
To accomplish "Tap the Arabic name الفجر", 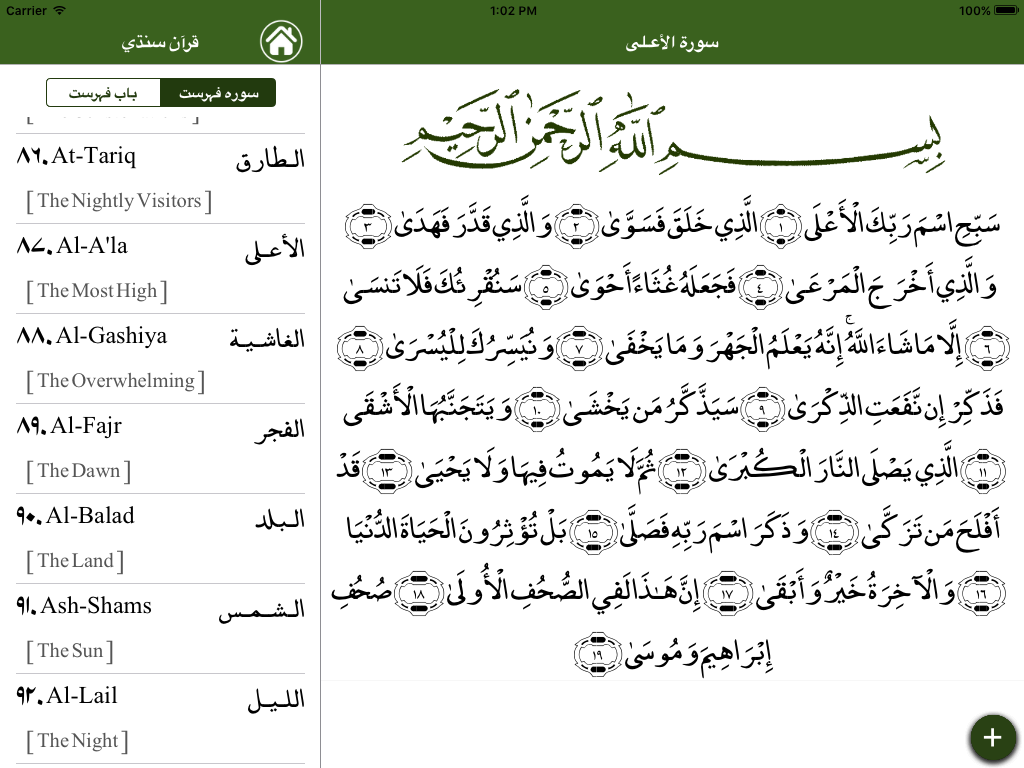I will pos(280,430).
